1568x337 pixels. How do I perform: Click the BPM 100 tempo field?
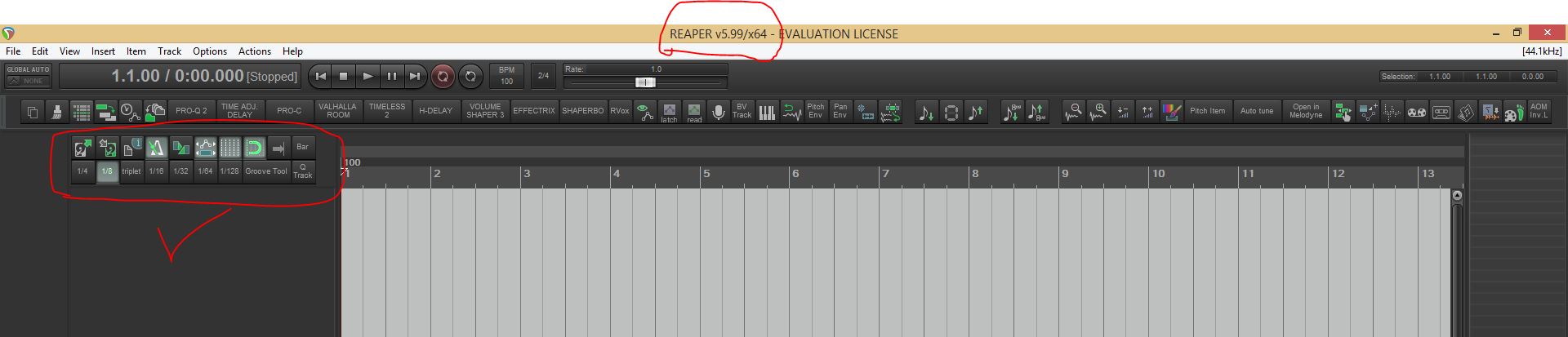506,76
